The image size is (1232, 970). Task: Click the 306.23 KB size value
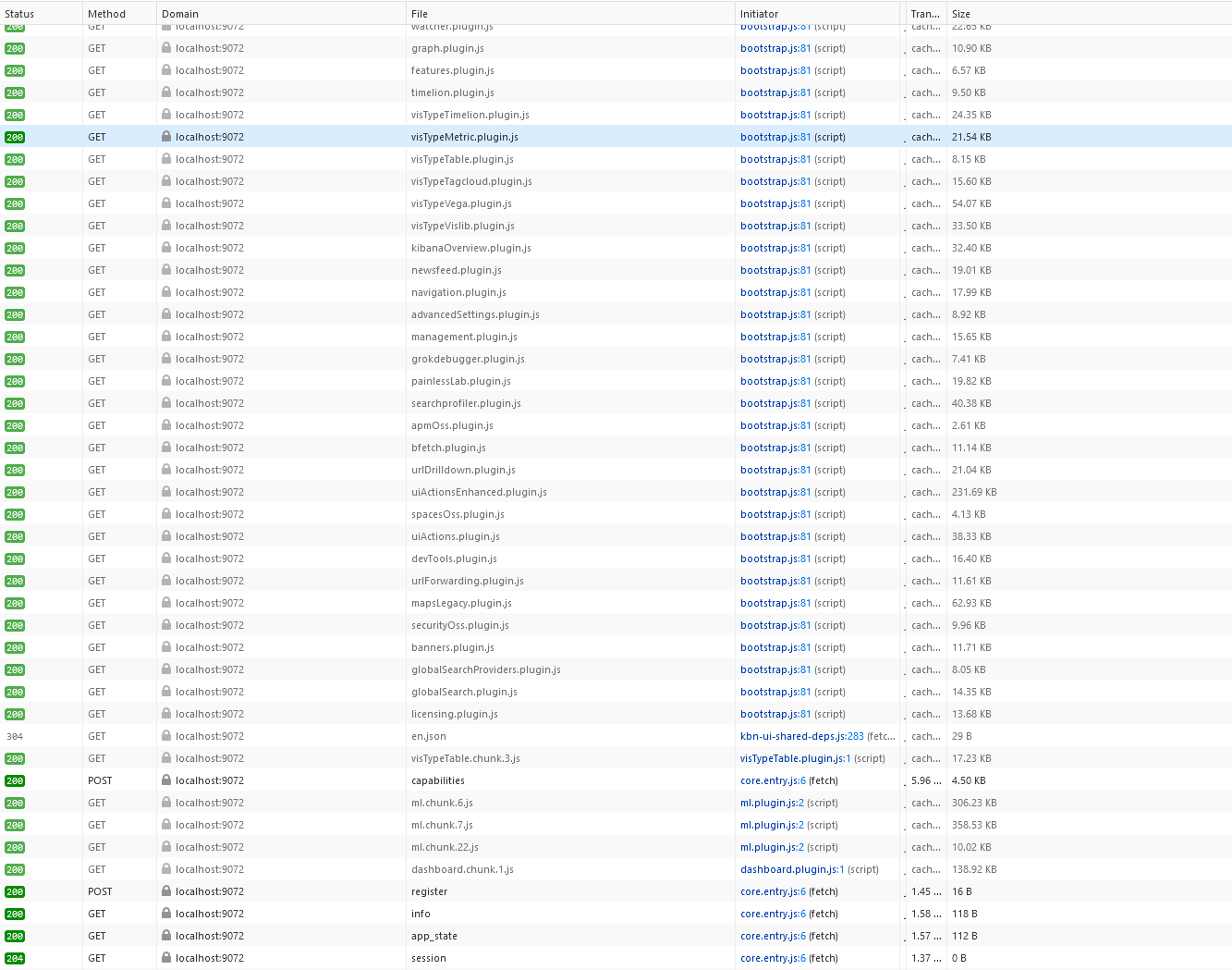974,803
